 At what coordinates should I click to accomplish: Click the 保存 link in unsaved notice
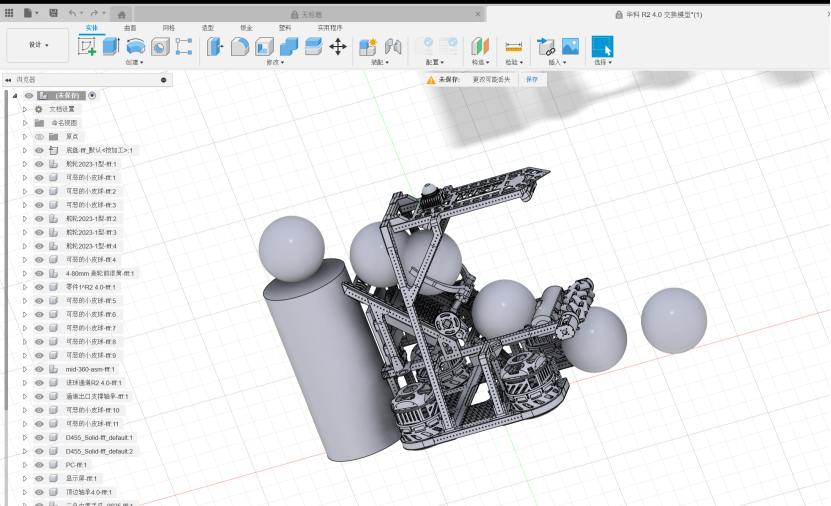point(532,79)
